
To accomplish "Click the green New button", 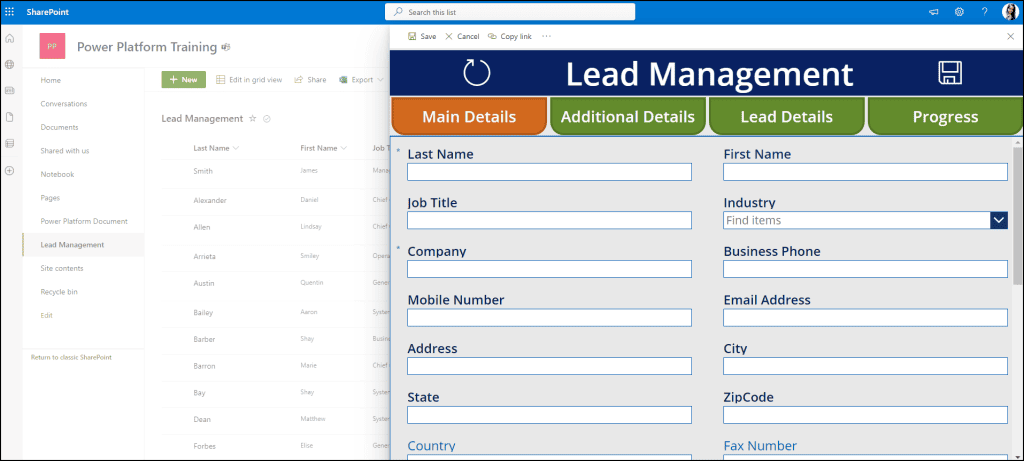I will click(x=184, y=80).
